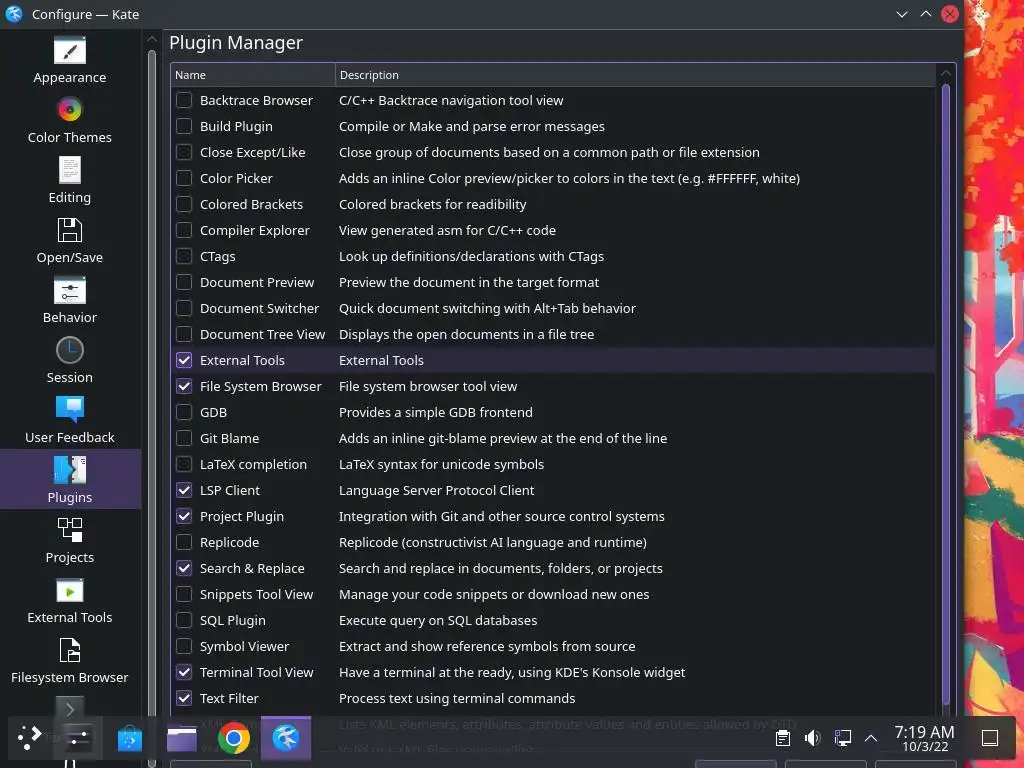Click 'Language Server Protocol Client' description

coord(436,490)
